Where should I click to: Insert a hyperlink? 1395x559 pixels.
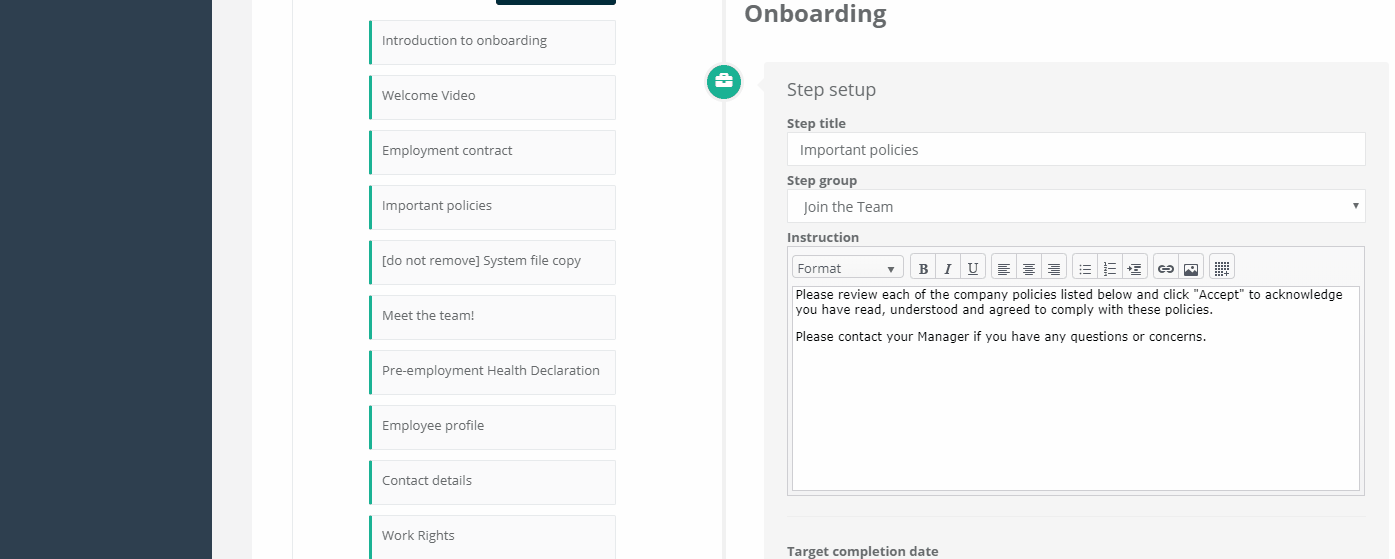click(x=1166, y=268)
